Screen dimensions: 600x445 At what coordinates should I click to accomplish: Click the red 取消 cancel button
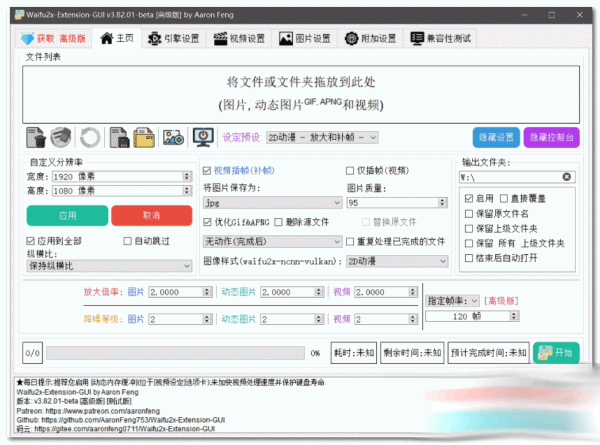pos(152,215)
